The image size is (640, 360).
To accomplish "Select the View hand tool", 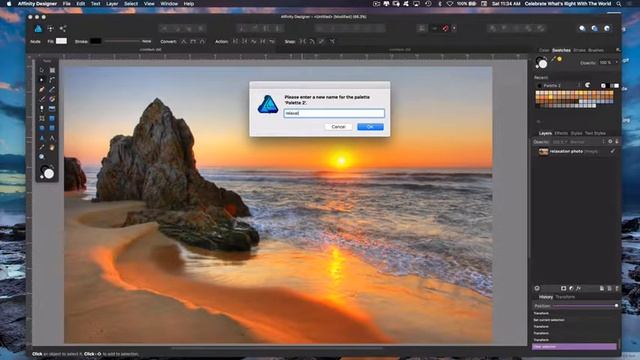I will (52, 147).
